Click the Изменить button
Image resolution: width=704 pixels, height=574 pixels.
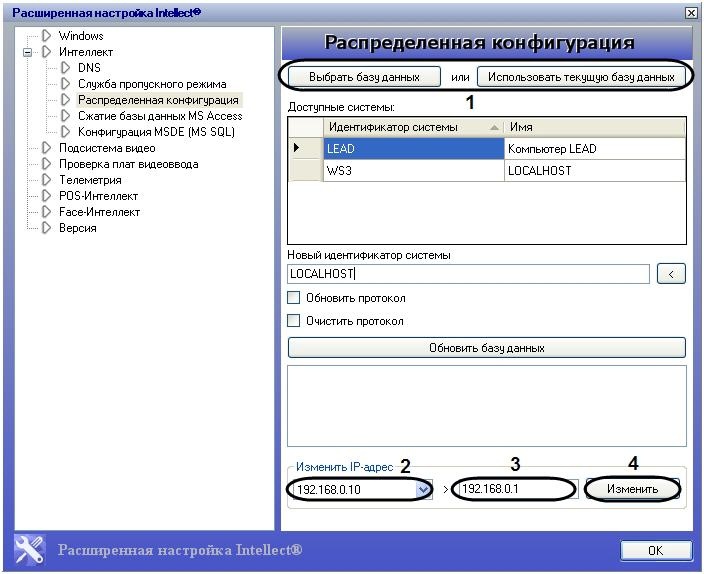pos(632,489)
